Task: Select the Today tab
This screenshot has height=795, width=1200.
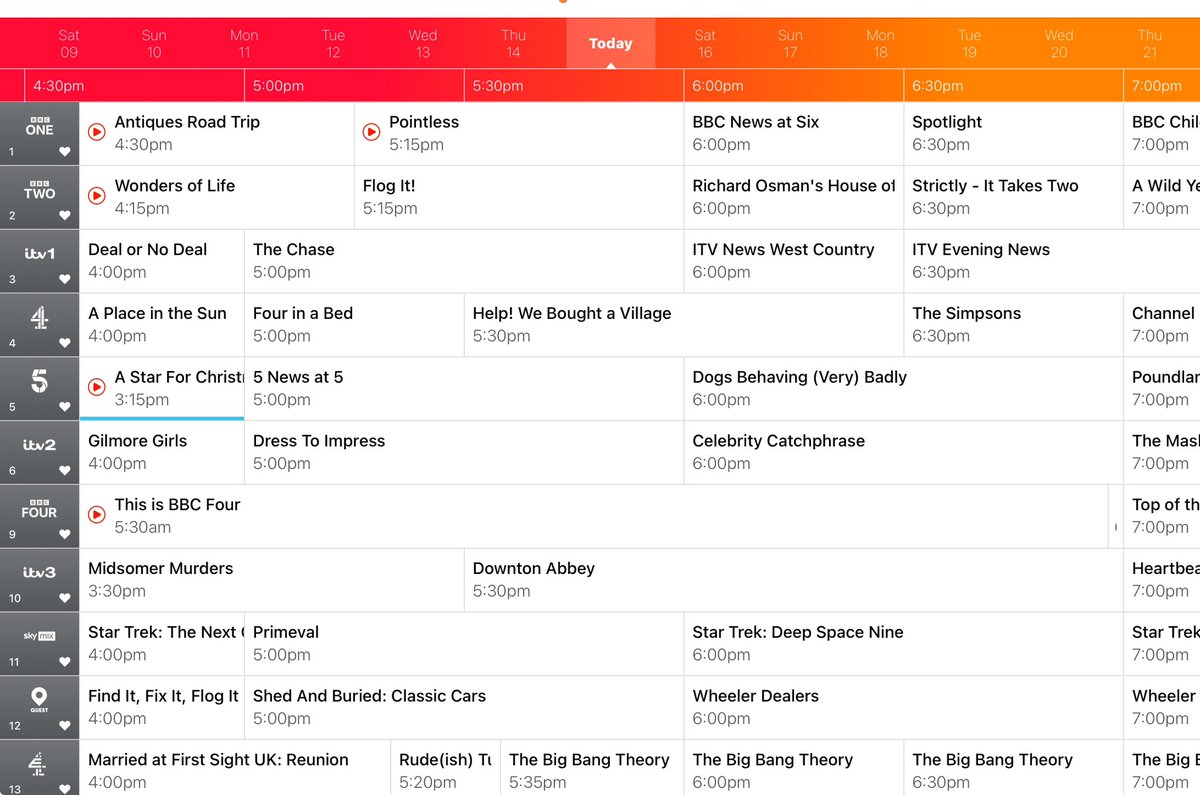Action: 610,44
